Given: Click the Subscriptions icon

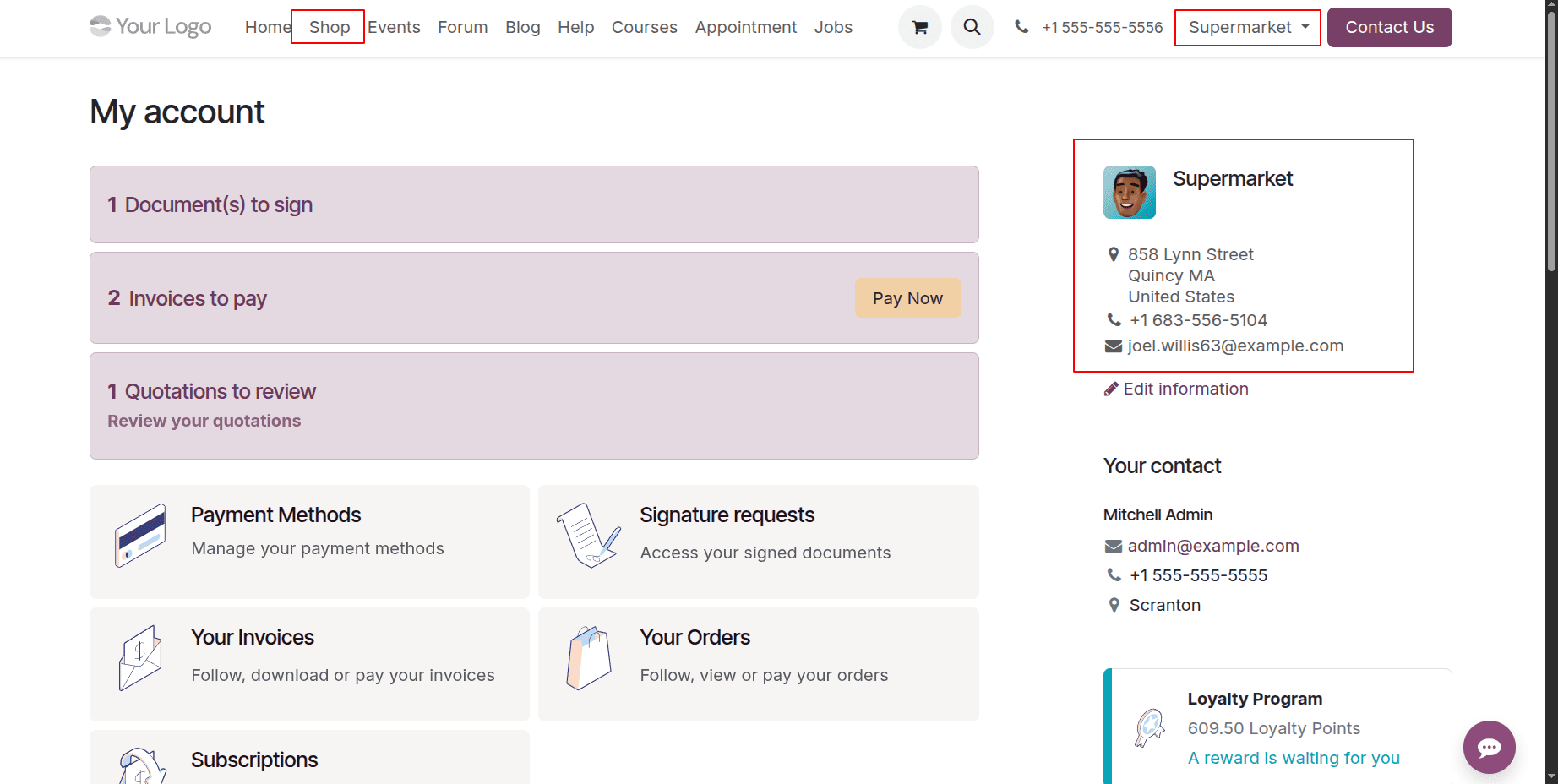Looking at the screenshot, I should coord(142,765).
